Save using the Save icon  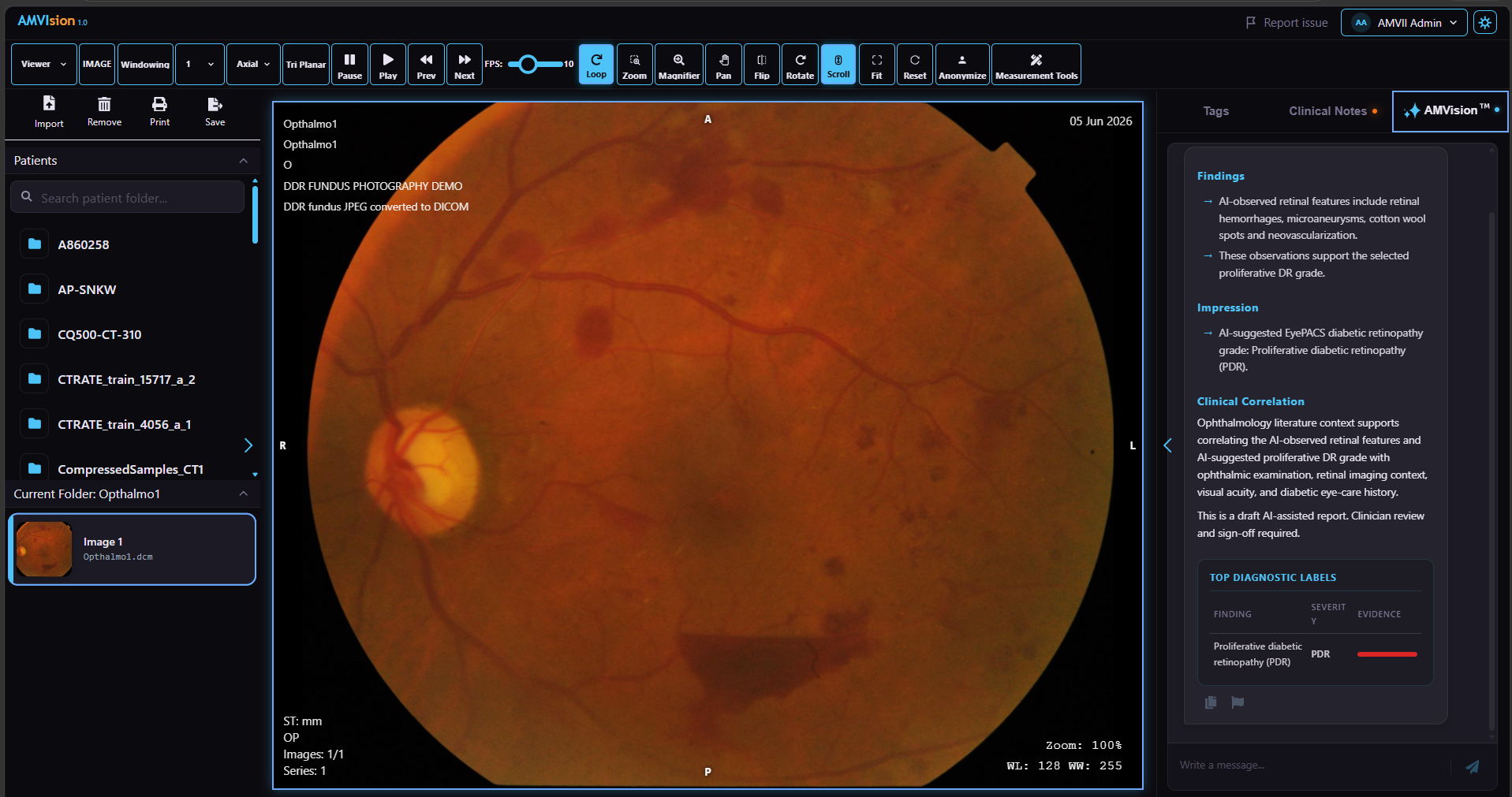pyautogui.click(x=215, y=112)
